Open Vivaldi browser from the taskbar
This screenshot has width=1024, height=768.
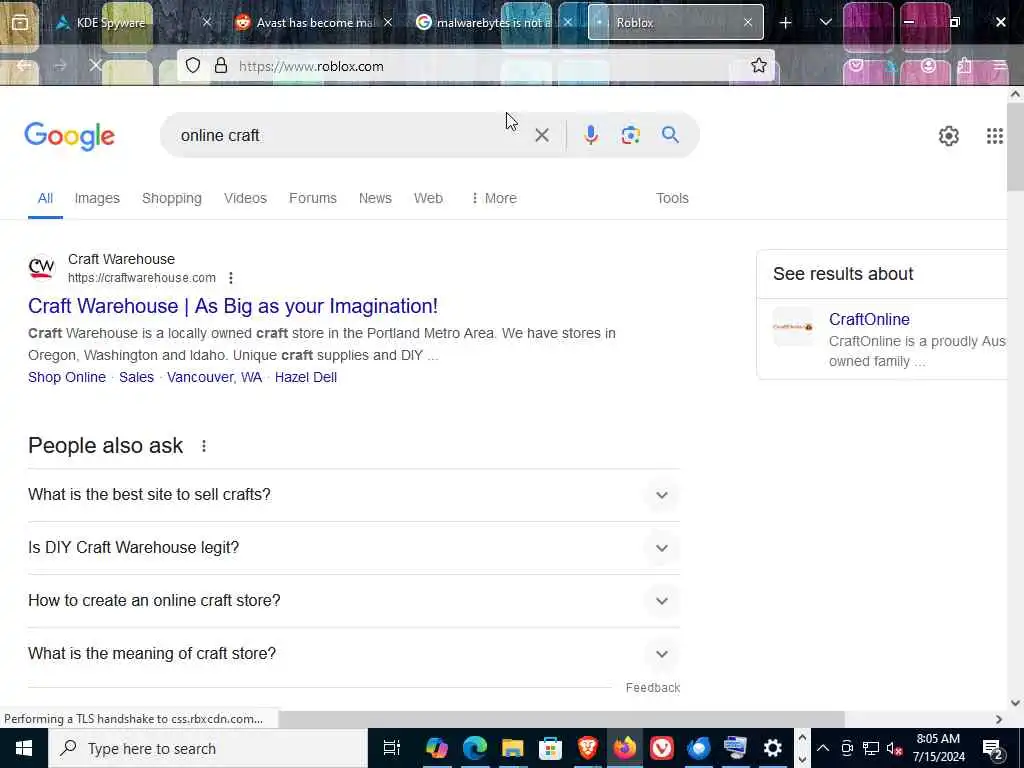pyautogui.click(x=662, y=748)
